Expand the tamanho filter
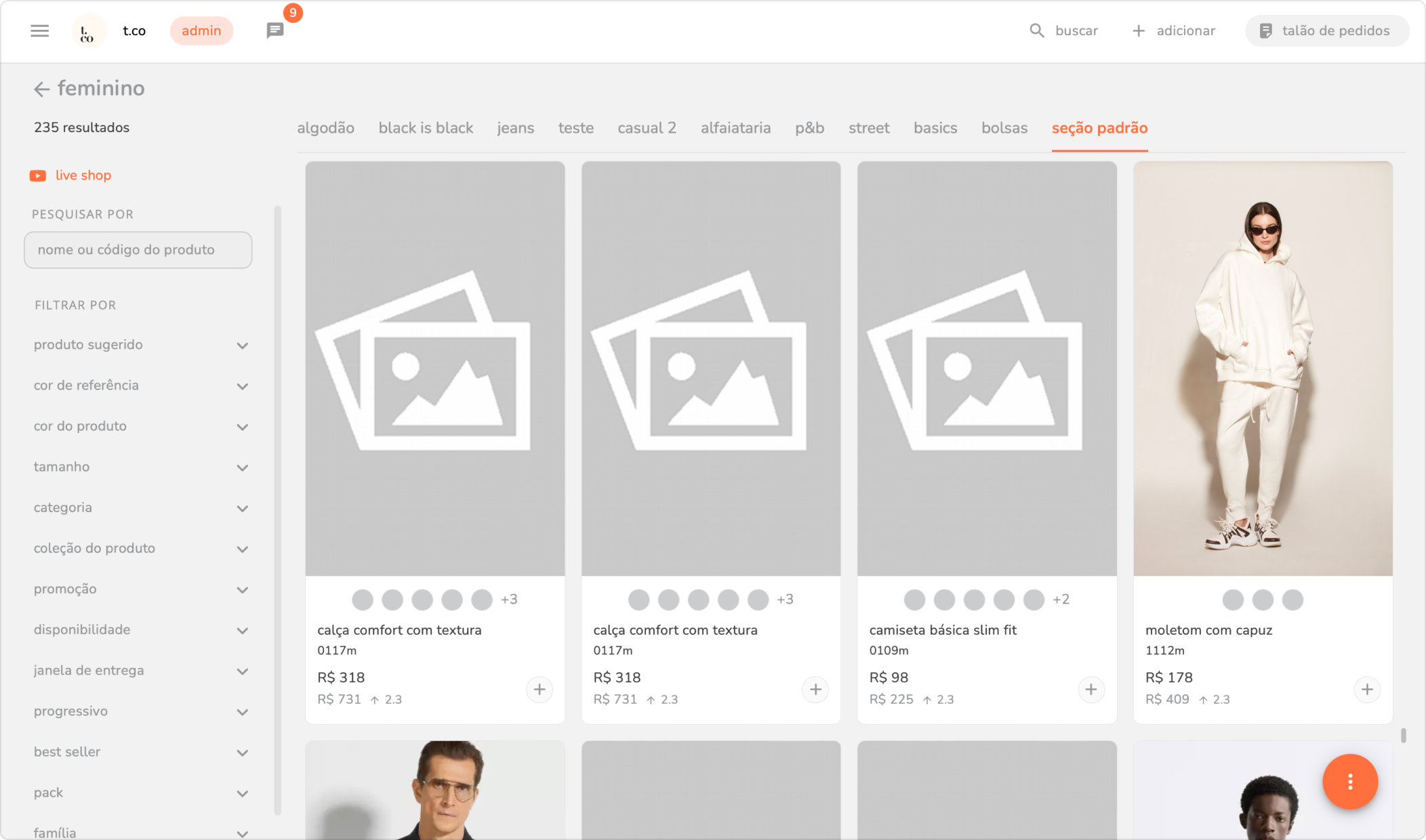This screenshot has width=1426, height=840. click(x=242, y=467)
